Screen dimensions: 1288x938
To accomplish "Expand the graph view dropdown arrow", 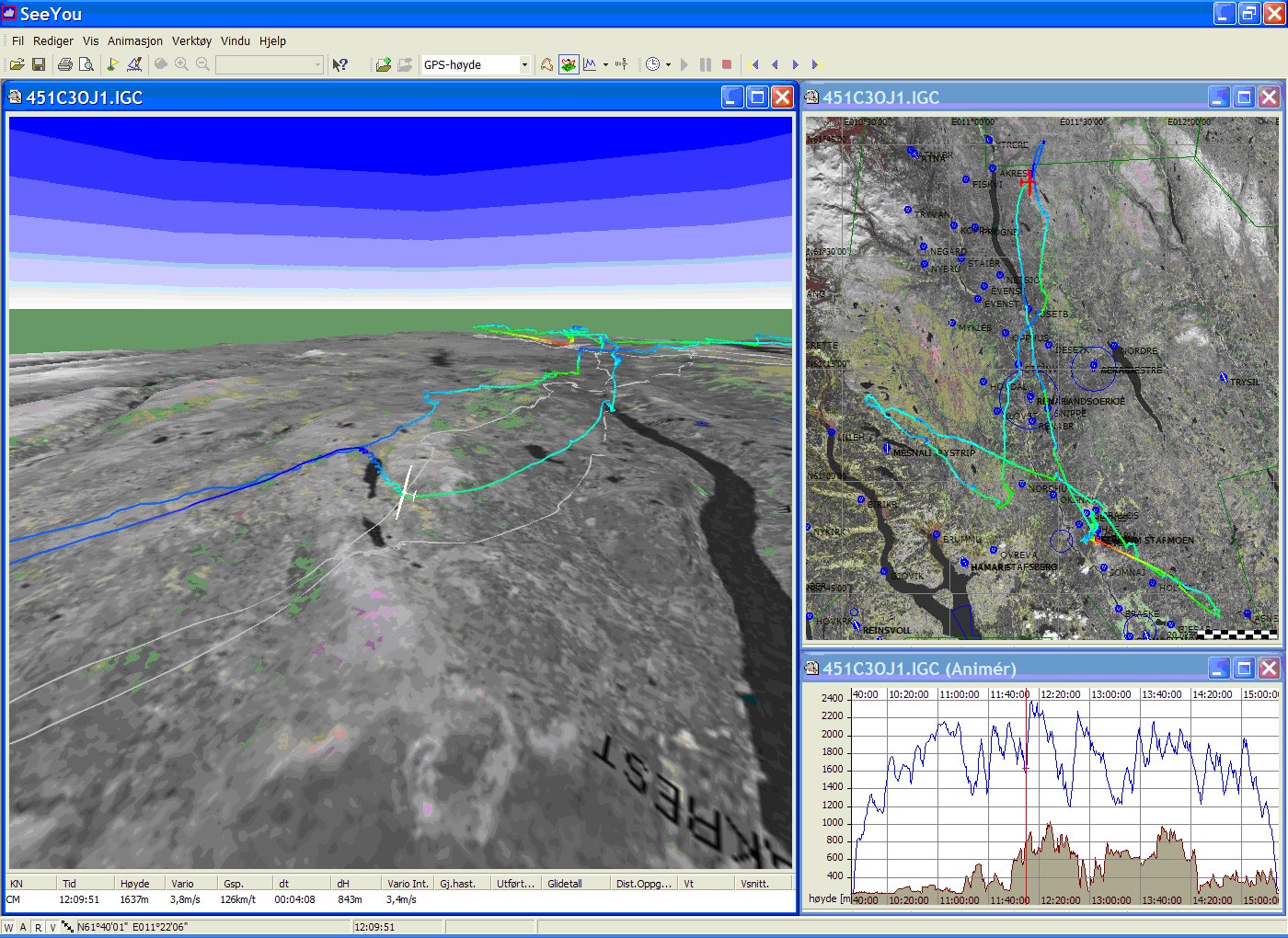I will 605,64.
